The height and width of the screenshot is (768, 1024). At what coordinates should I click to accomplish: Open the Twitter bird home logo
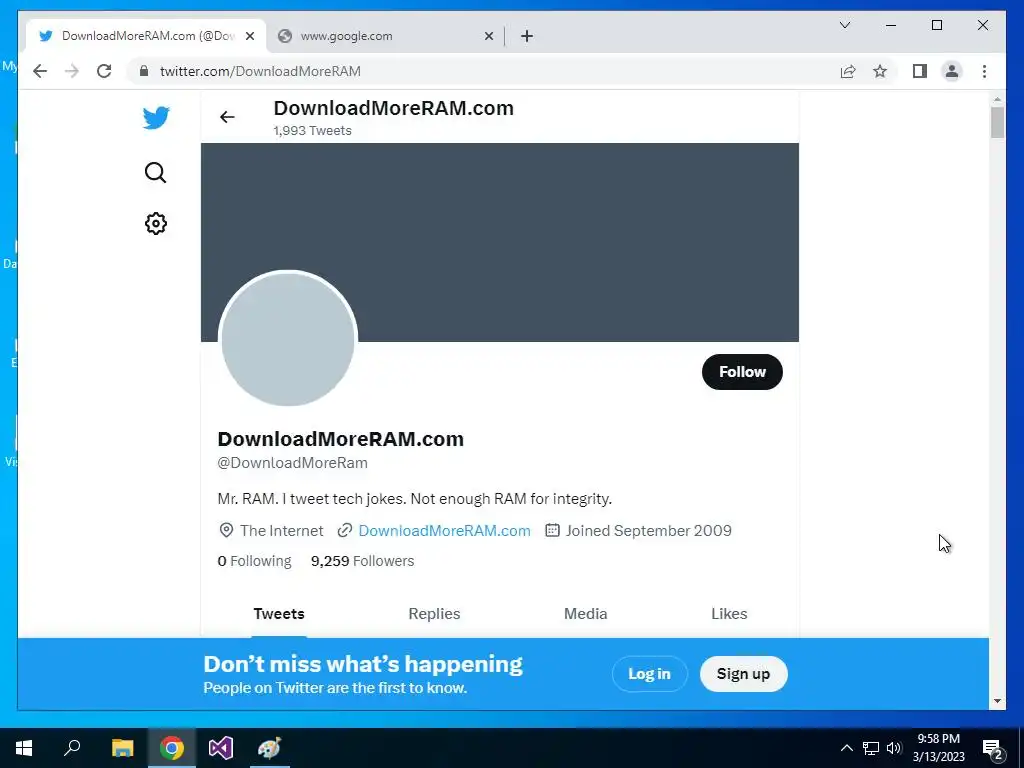[156, 118]
